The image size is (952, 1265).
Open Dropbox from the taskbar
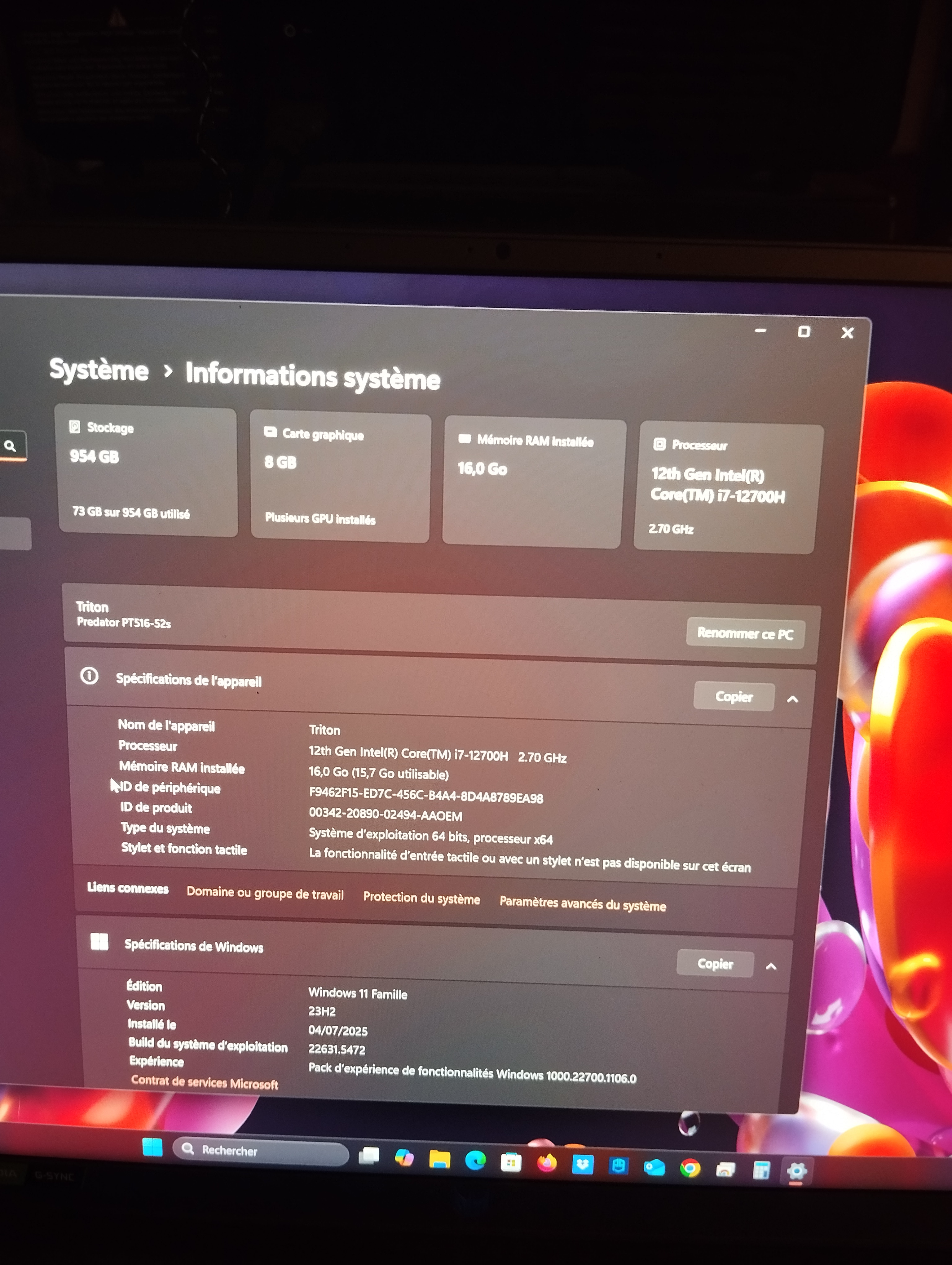click(x=582, y=1164)
